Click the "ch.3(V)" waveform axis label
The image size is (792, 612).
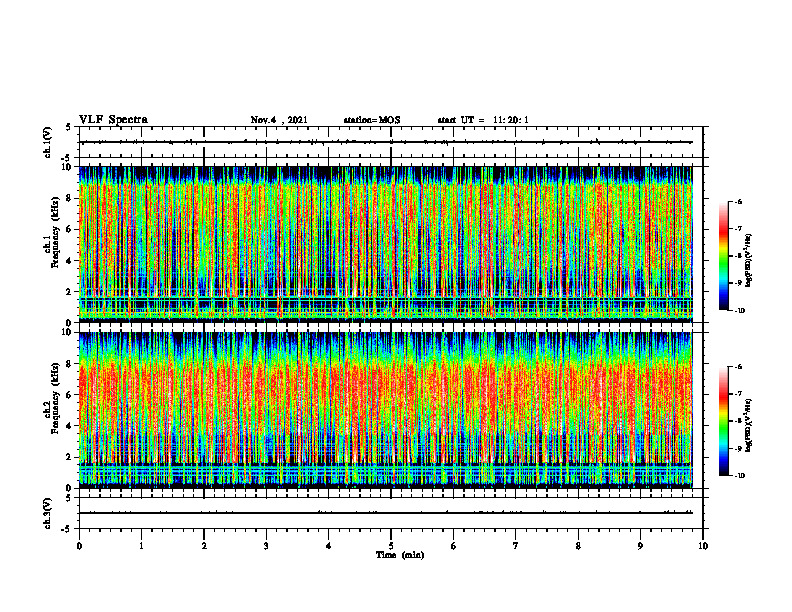pyautogui.click(x=48, y=513)
